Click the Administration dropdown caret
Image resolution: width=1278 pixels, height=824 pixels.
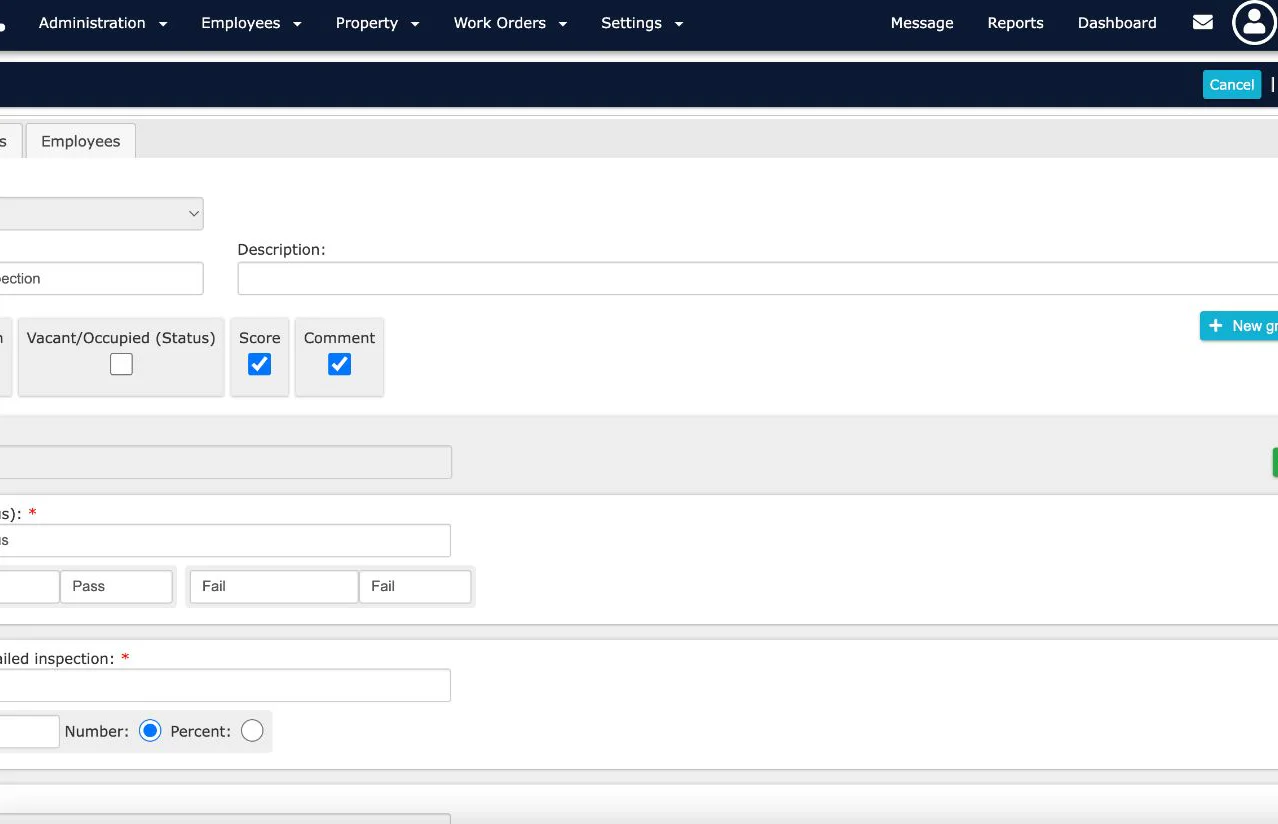tap(163, 24)
